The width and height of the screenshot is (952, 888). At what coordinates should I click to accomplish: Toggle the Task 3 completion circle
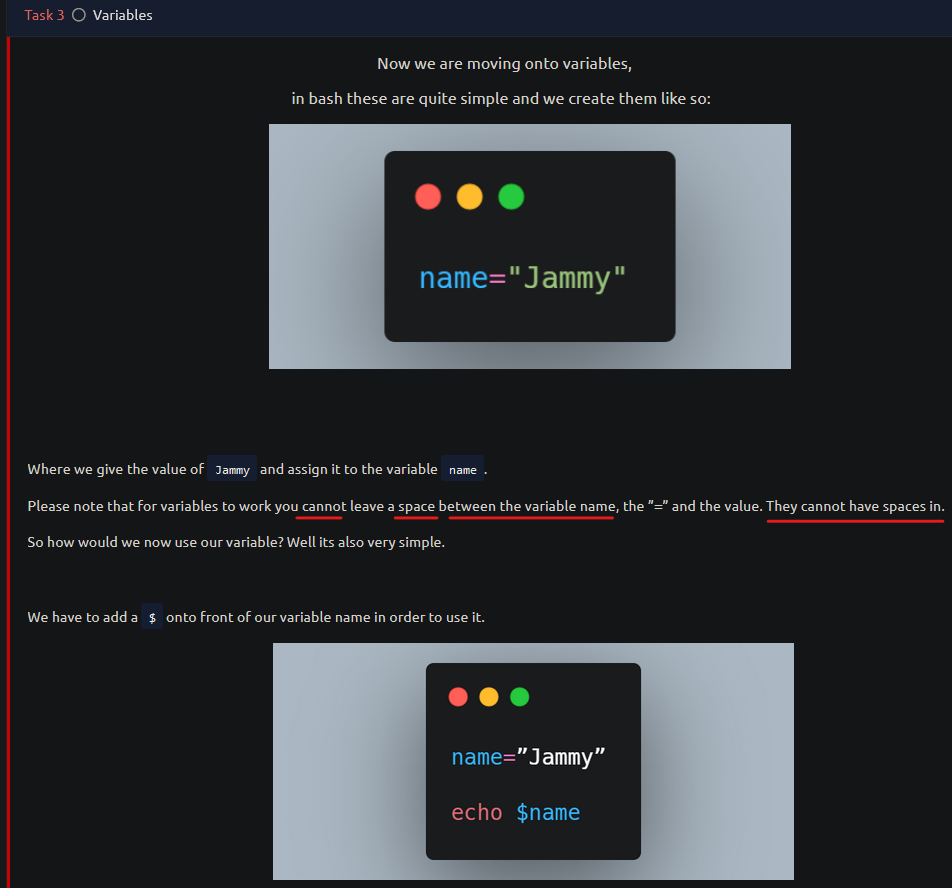point(79,15)
